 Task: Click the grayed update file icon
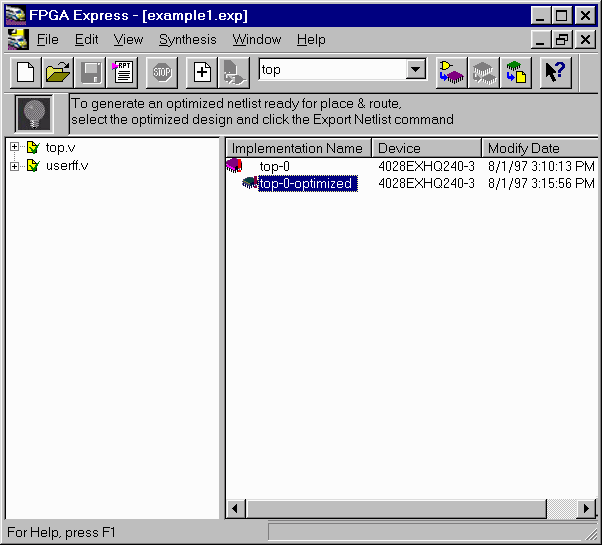click(234, 72)
